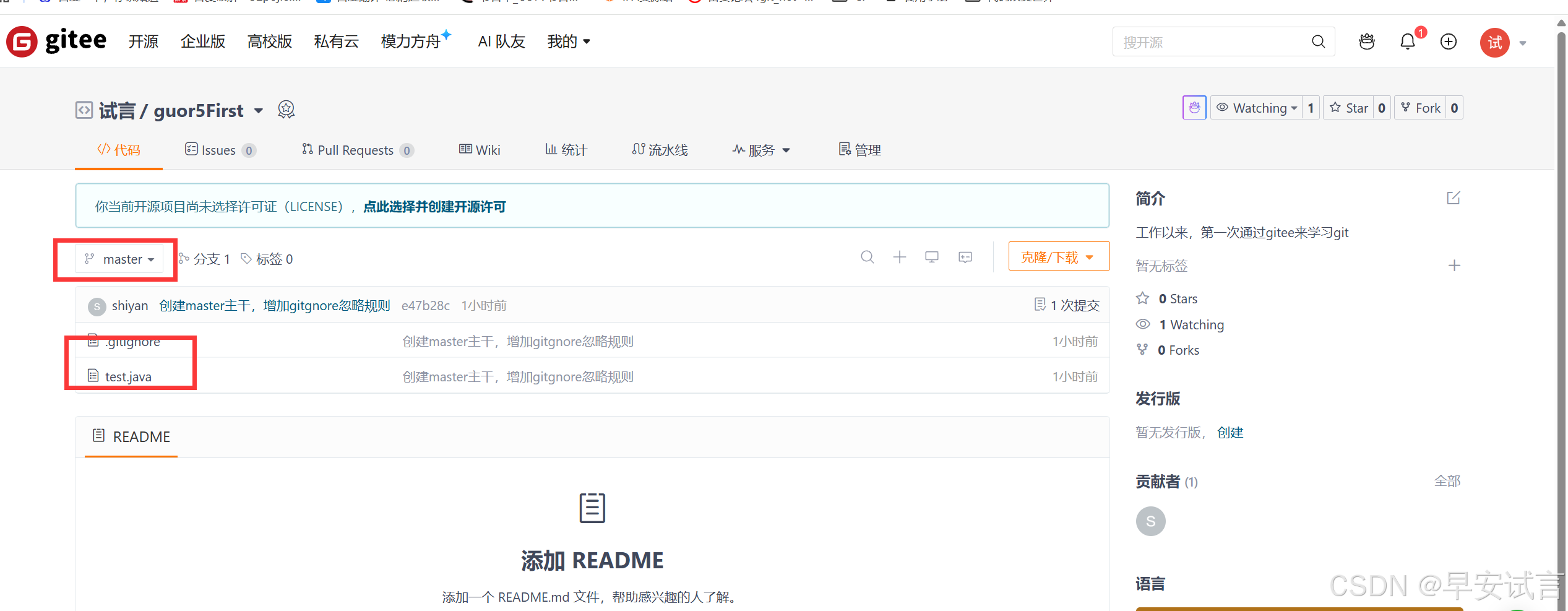Click the plus create-new icon in the header

(x=1449, y=41)
